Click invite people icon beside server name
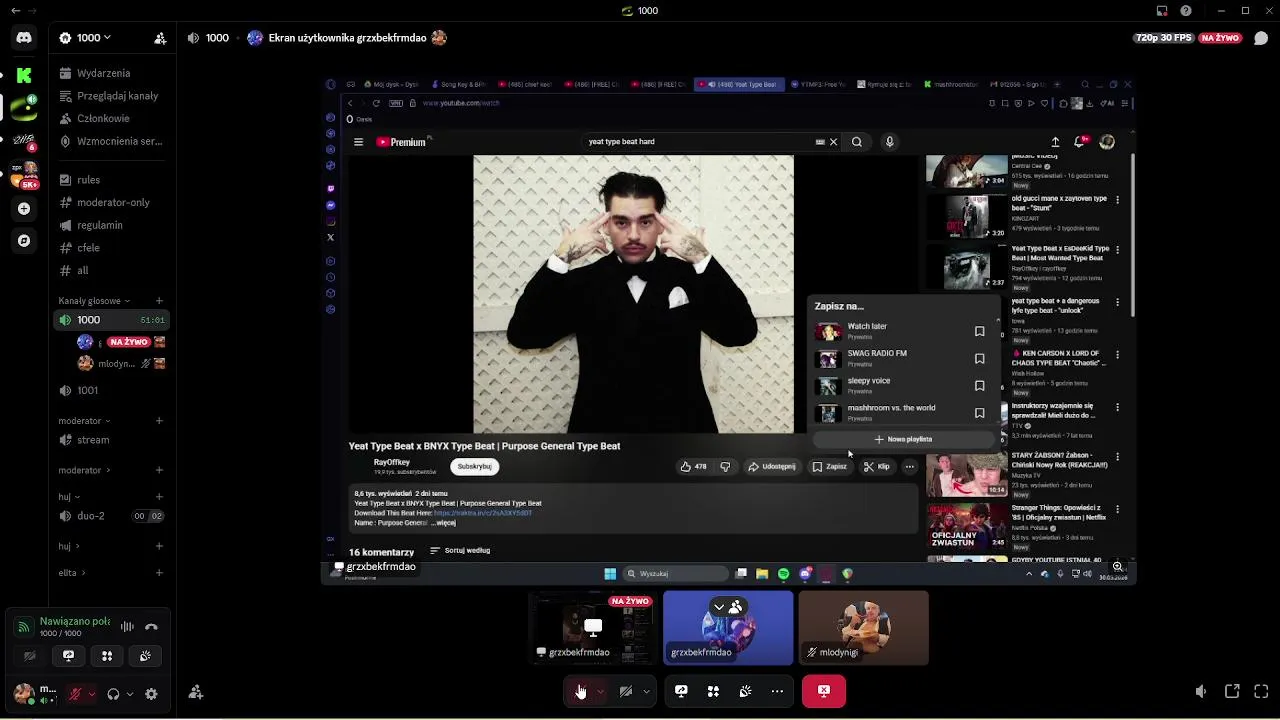1280x720 pixels. tap(160, 38)
